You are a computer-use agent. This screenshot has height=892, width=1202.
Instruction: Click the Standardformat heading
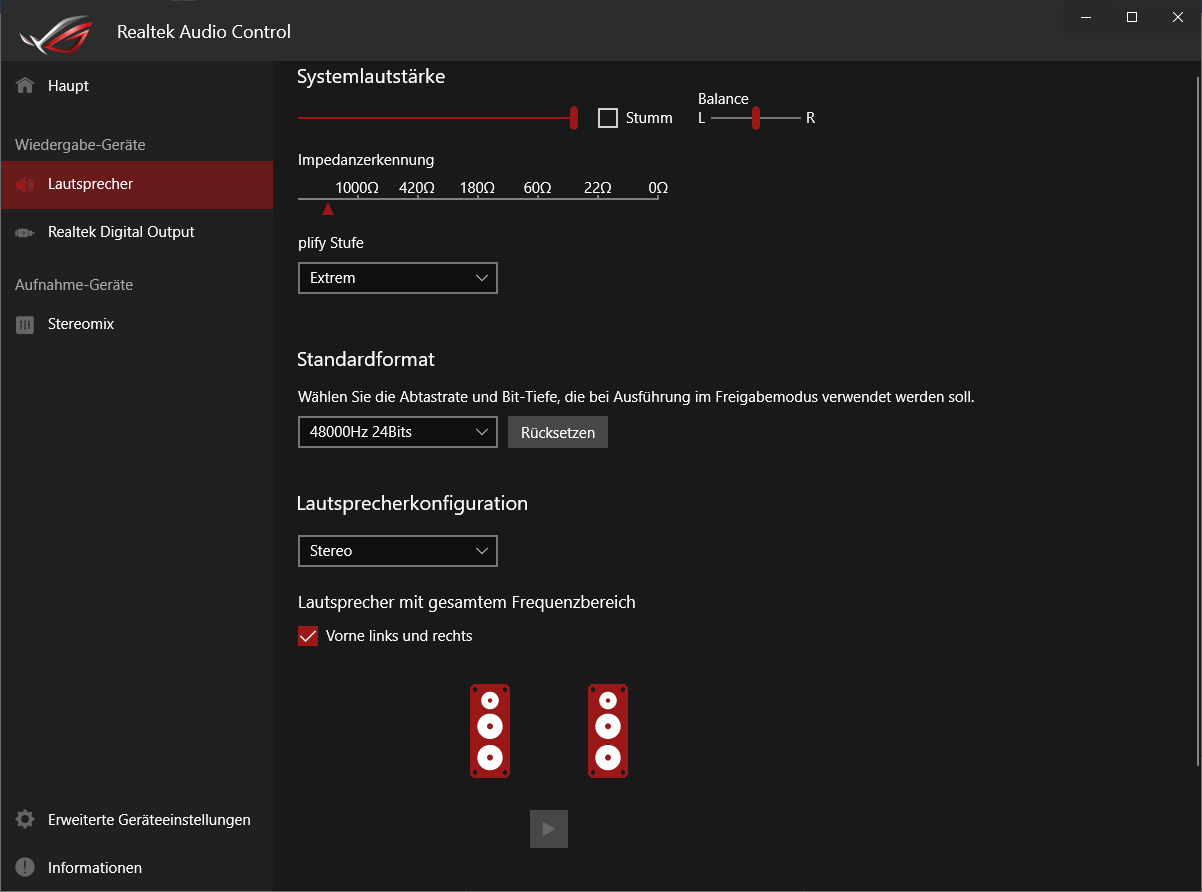pyautogui.click(x=366, y=360)
